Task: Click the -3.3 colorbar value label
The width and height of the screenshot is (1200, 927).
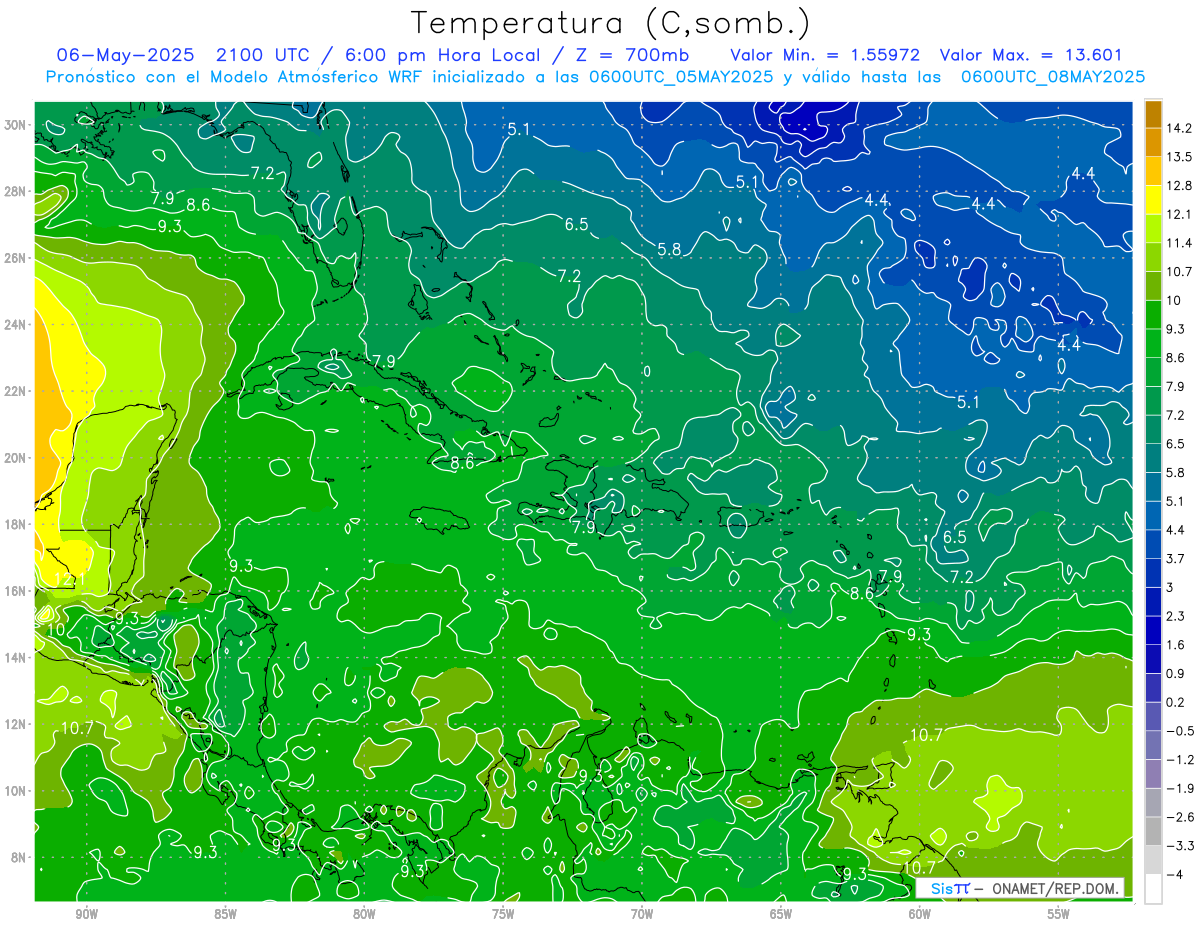Action: [1179, 846]
